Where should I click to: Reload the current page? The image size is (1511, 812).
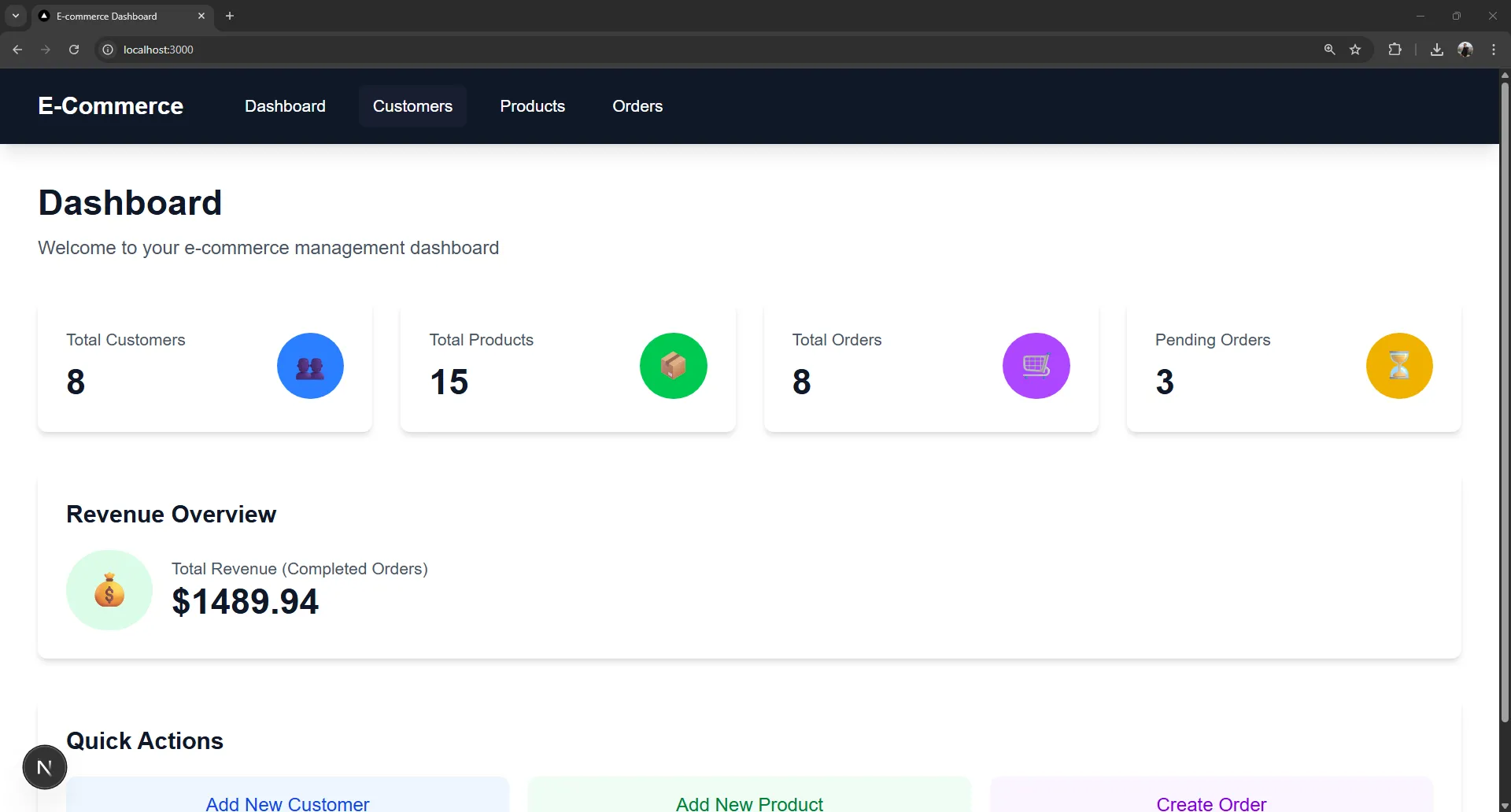[73, 49]
